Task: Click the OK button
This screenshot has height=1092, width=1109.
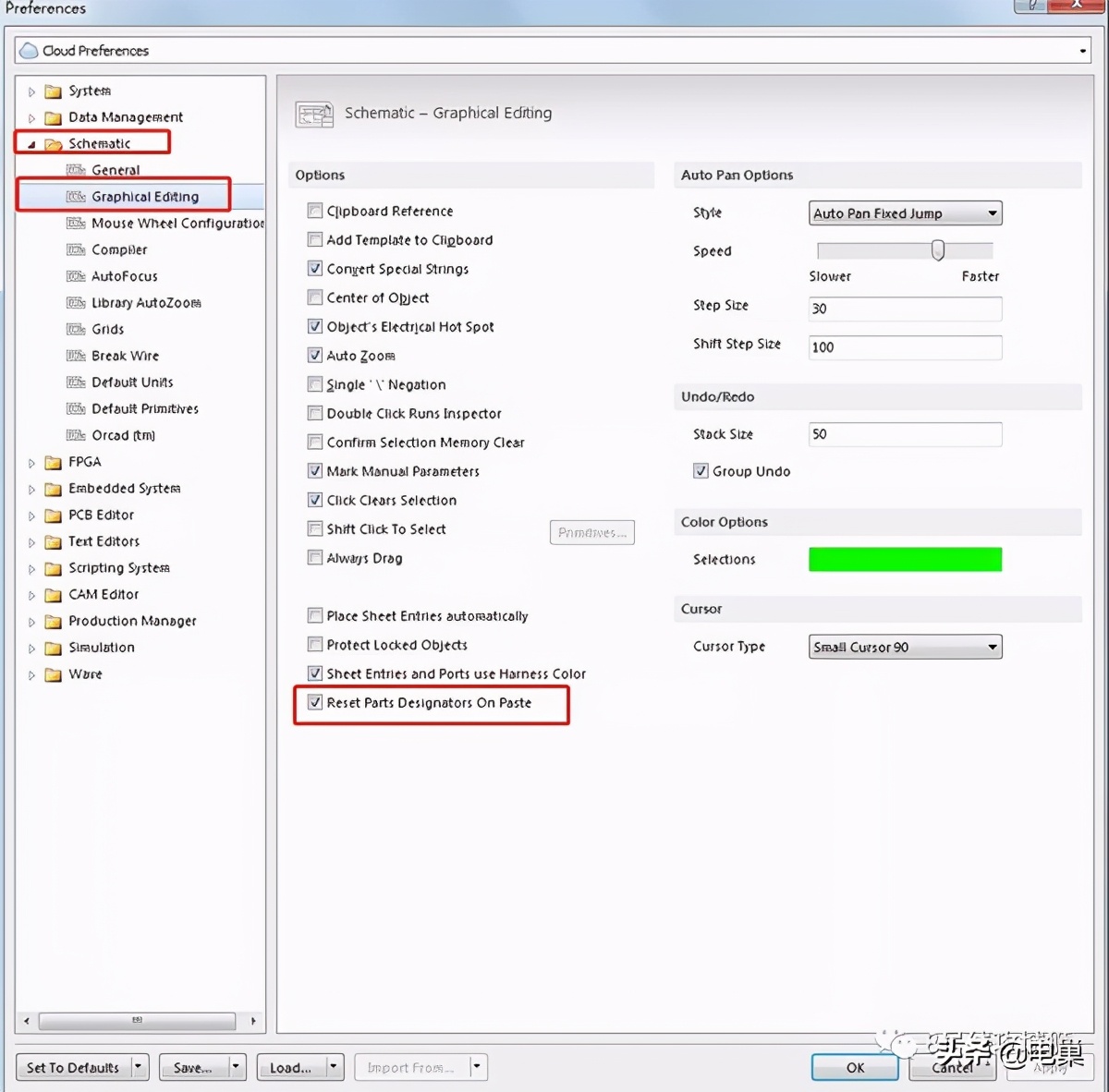Action: (855, 1068)
